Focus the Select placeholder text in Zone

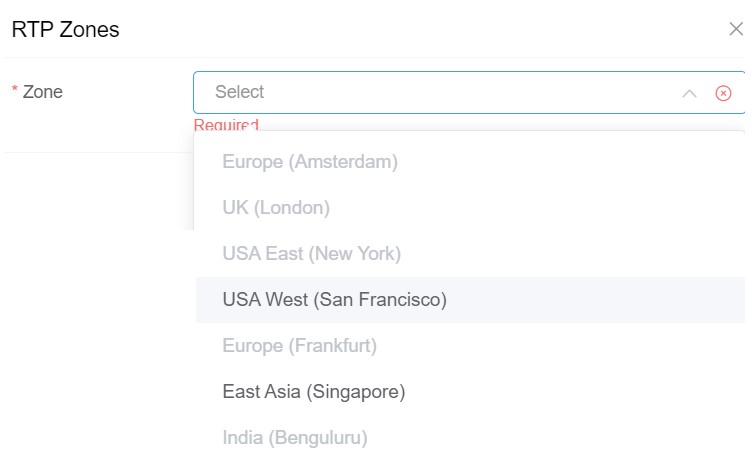point(239,92)
